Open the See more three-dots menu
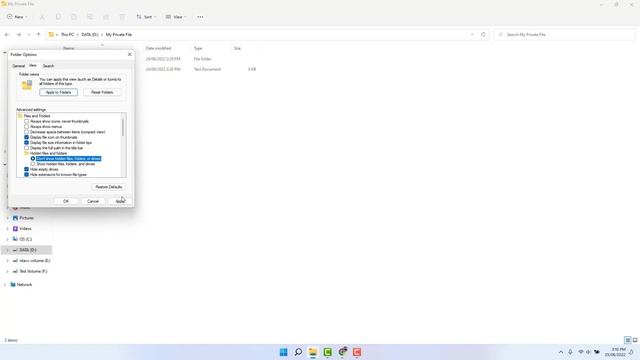Image resolution: width=640 pixels, height=360 pixels. tap(200, 17)
